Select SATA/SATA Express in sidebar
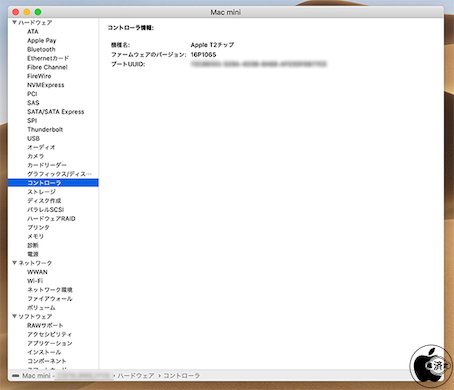The image size is (454, 390). (x=56, y=112)
